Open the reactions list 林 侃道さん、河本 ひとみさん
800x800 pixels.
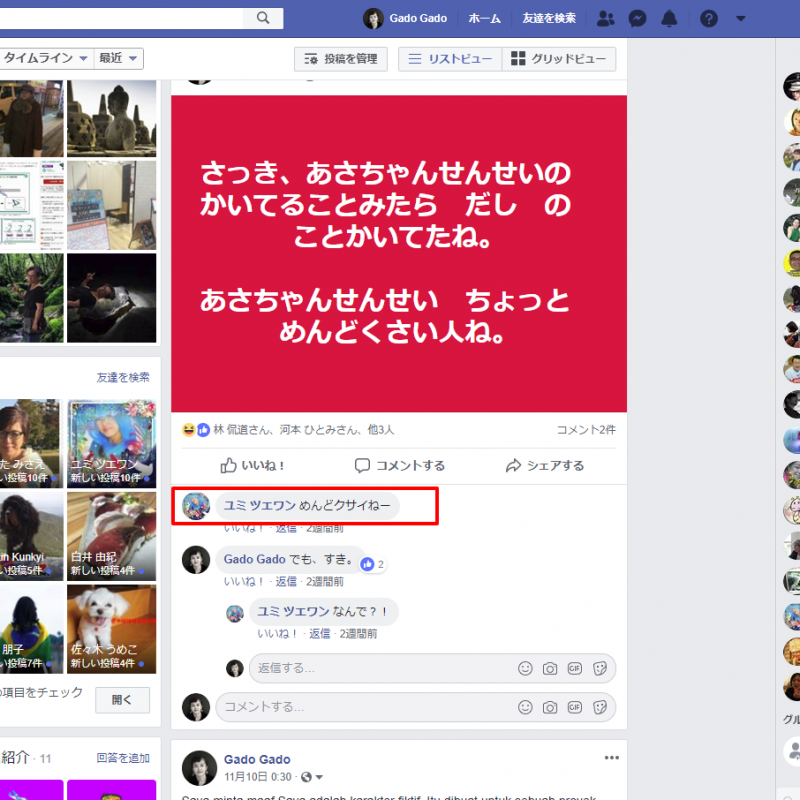(x=303, y=430)
